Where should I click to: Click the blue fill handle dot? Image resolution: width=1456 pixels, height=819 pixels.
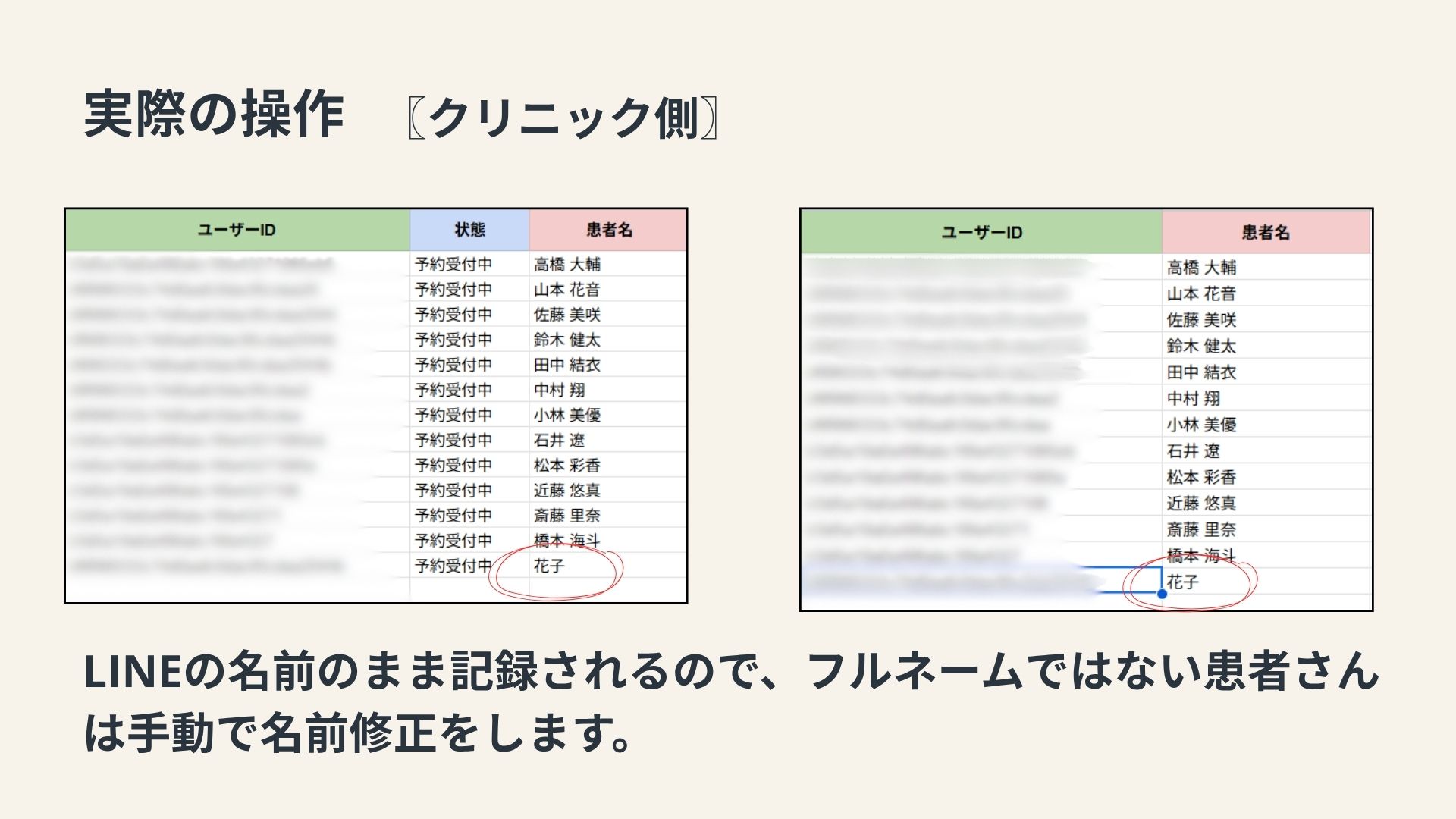(x=1162, y=594)
